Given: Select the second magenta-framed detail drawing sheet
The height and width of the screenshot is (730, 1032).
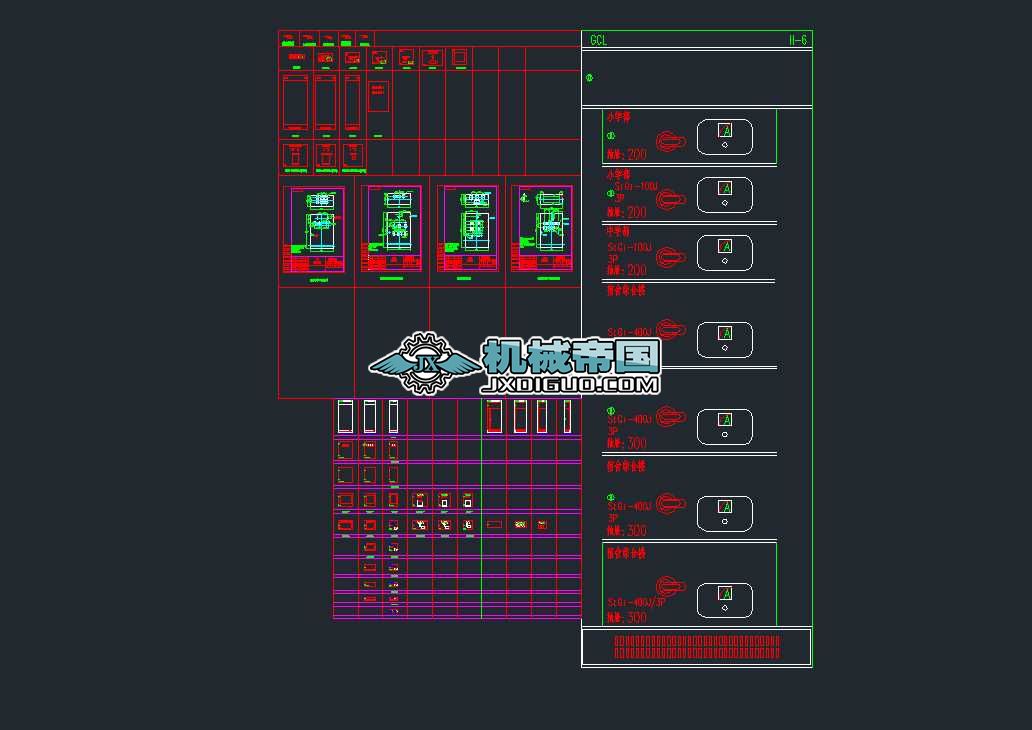Looking at the screenshot, I should pyautogui.click(x=391, y=228).
